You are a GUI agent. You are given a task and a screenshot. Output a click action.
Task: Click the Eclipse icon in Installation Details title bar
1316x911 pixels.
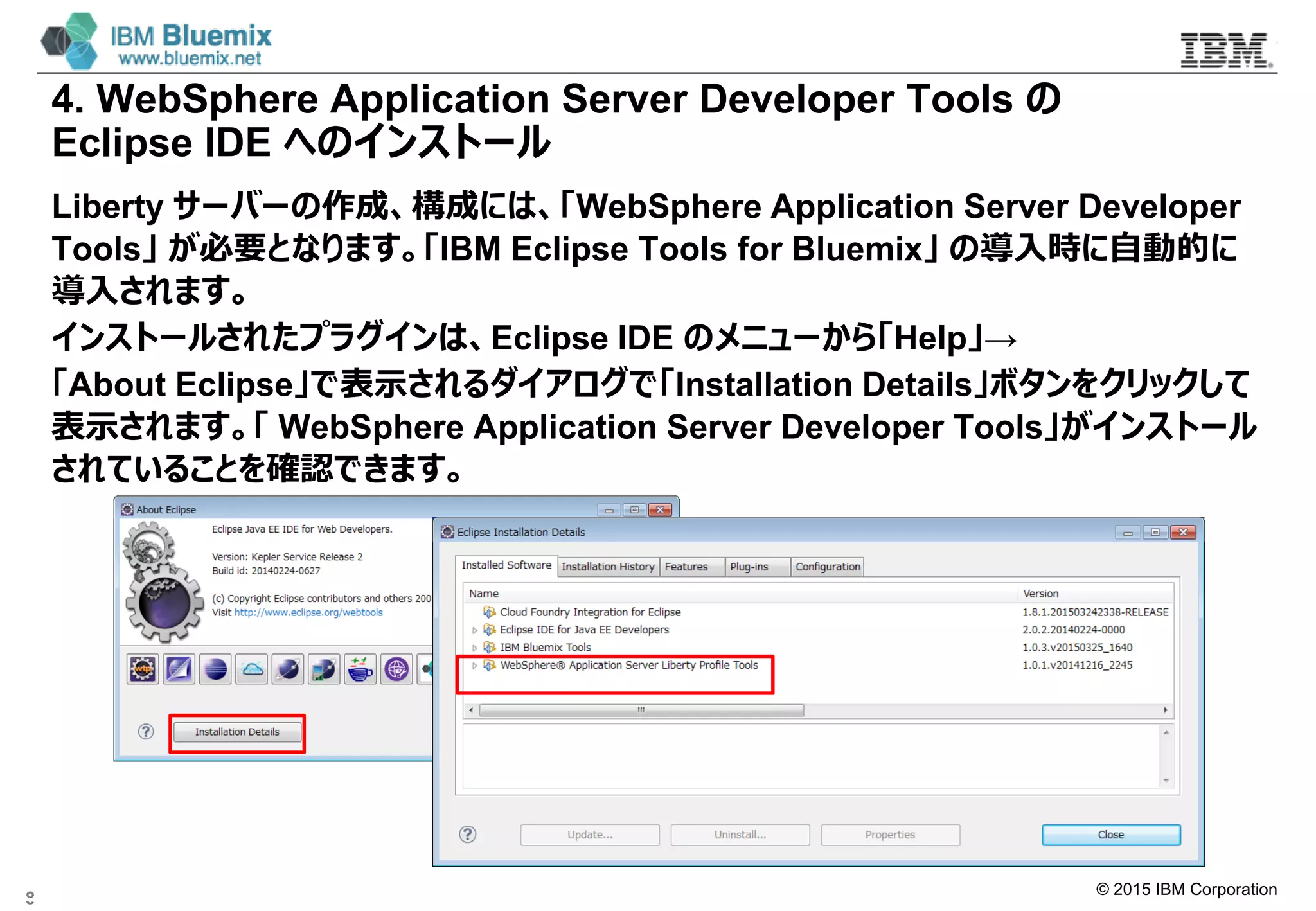coord(448,531)
